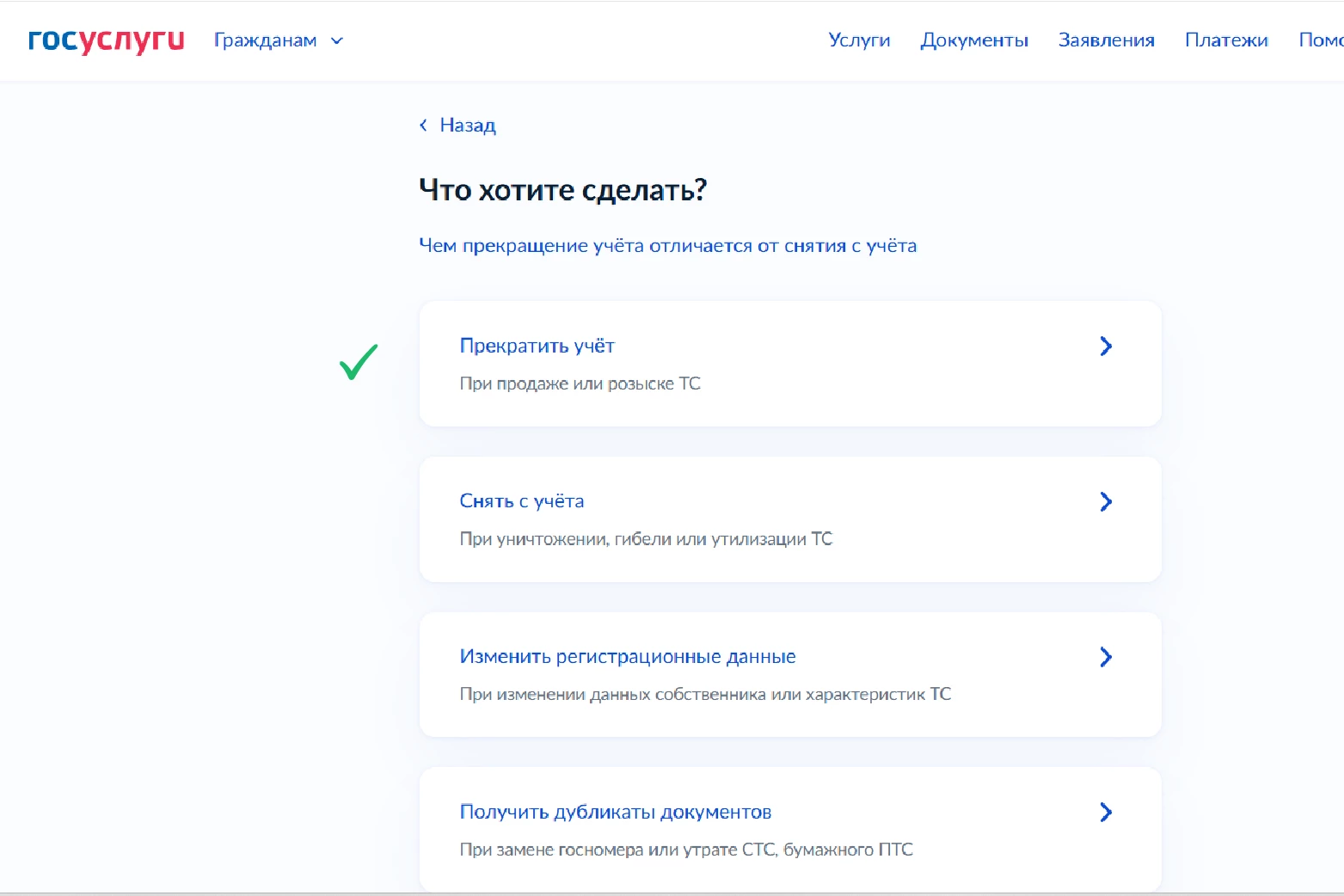Open the link explaining прекращение учёта vs снятие
Image resolution: width=1344 pixels, height=896 pixels.
(x=667, y=246)
